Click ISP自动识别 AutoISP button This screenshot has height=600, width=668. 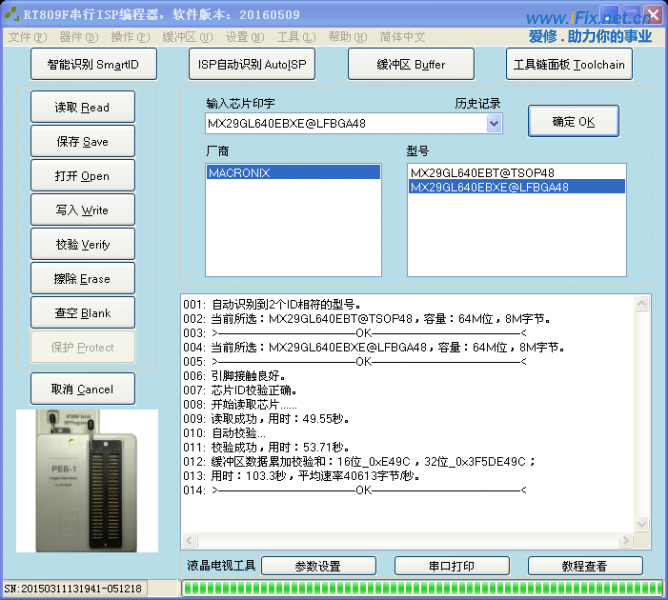251,65
